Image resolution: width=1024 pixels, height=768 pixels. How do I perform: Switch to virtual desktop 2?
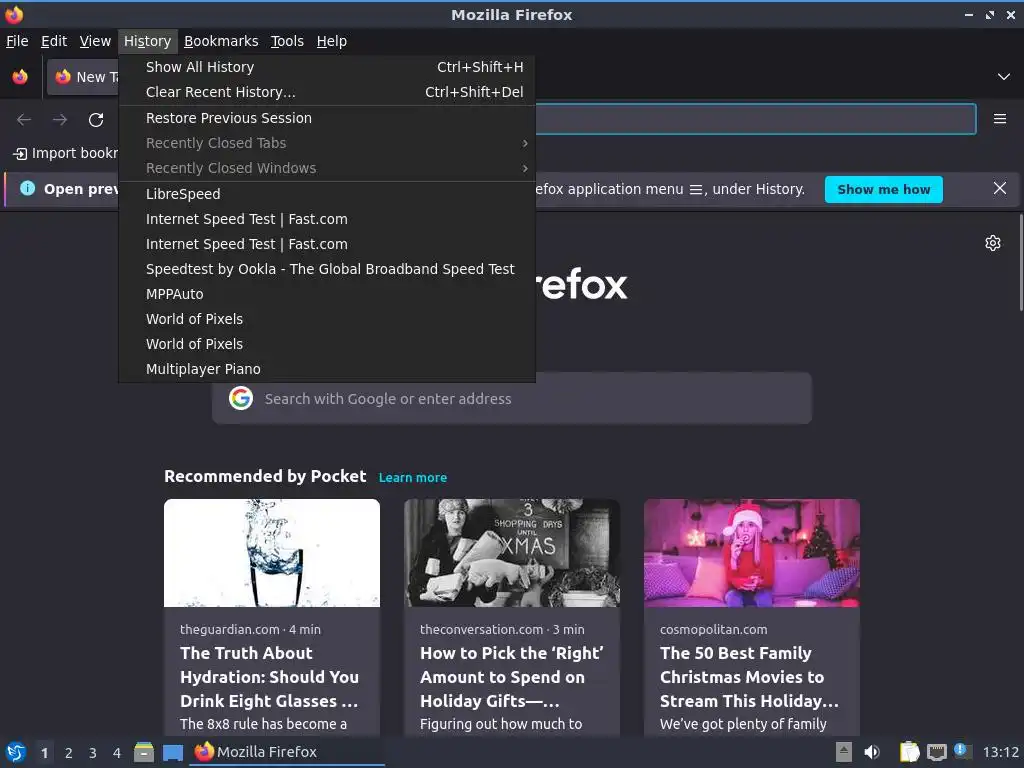point(69,753)
